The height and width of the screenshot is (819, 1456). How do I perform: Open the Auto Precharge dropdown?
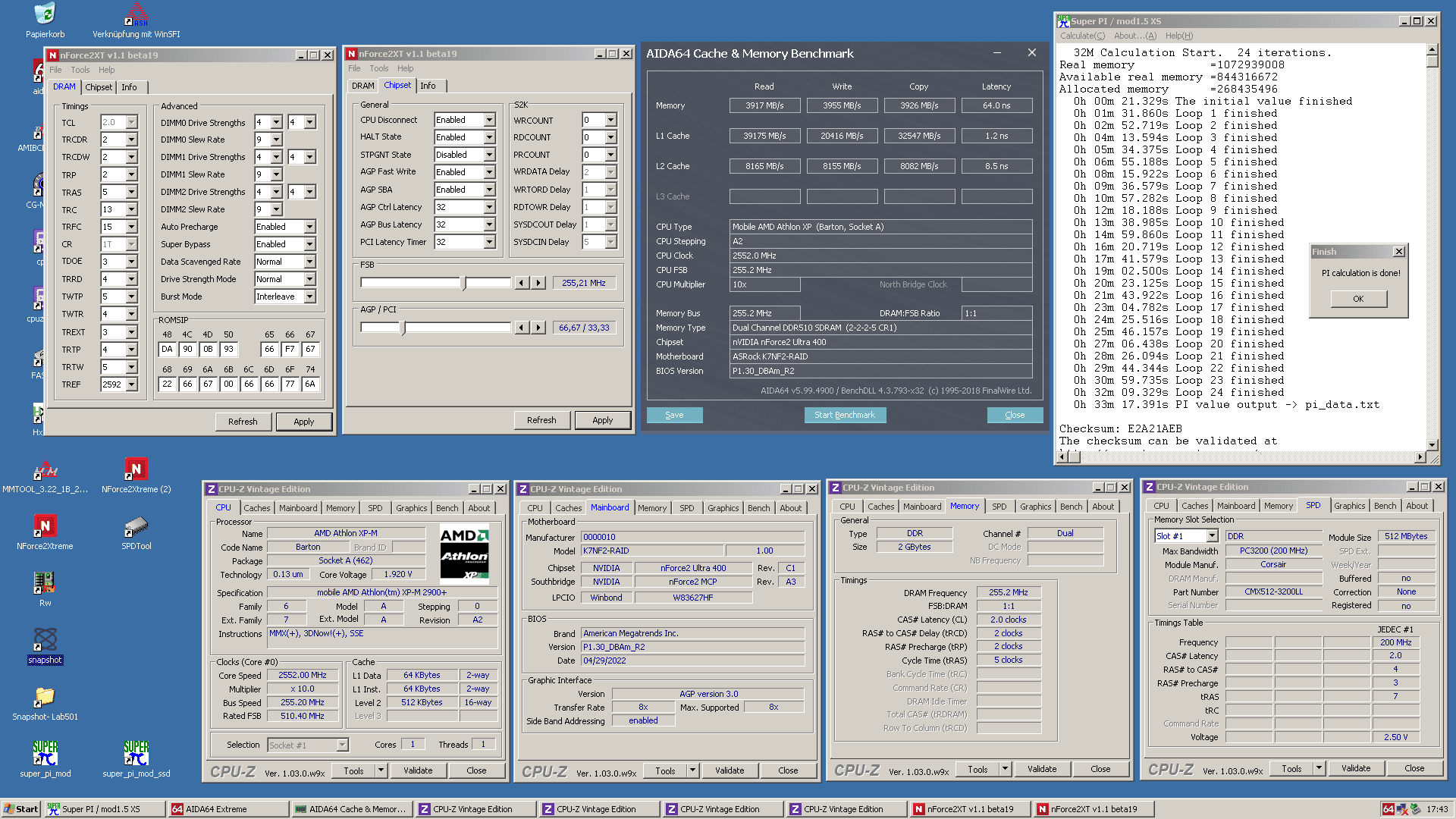click(309, 227)
